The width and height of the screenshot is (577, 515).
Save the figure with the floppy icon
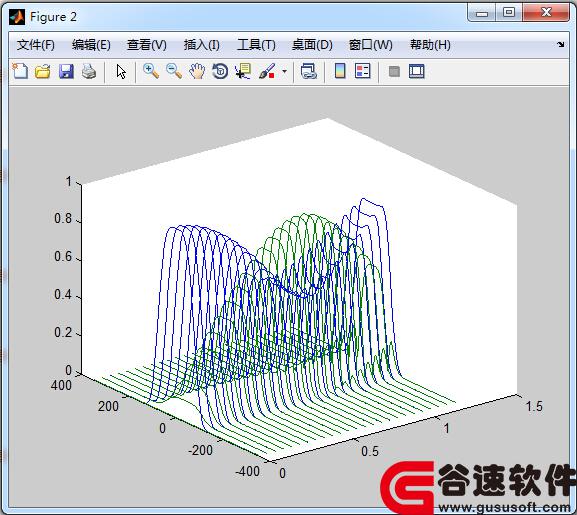[66, 71]
